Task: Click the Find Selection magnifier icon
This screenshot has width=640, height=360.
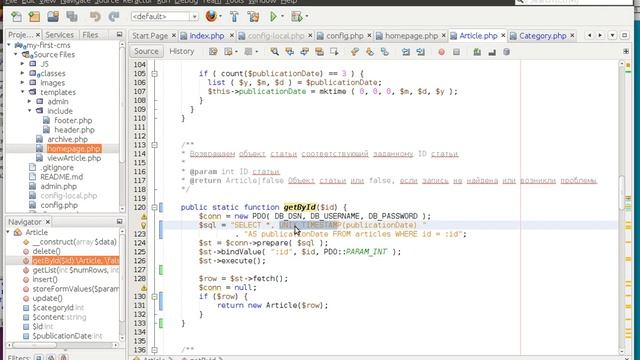Action: tap(275, 52)
